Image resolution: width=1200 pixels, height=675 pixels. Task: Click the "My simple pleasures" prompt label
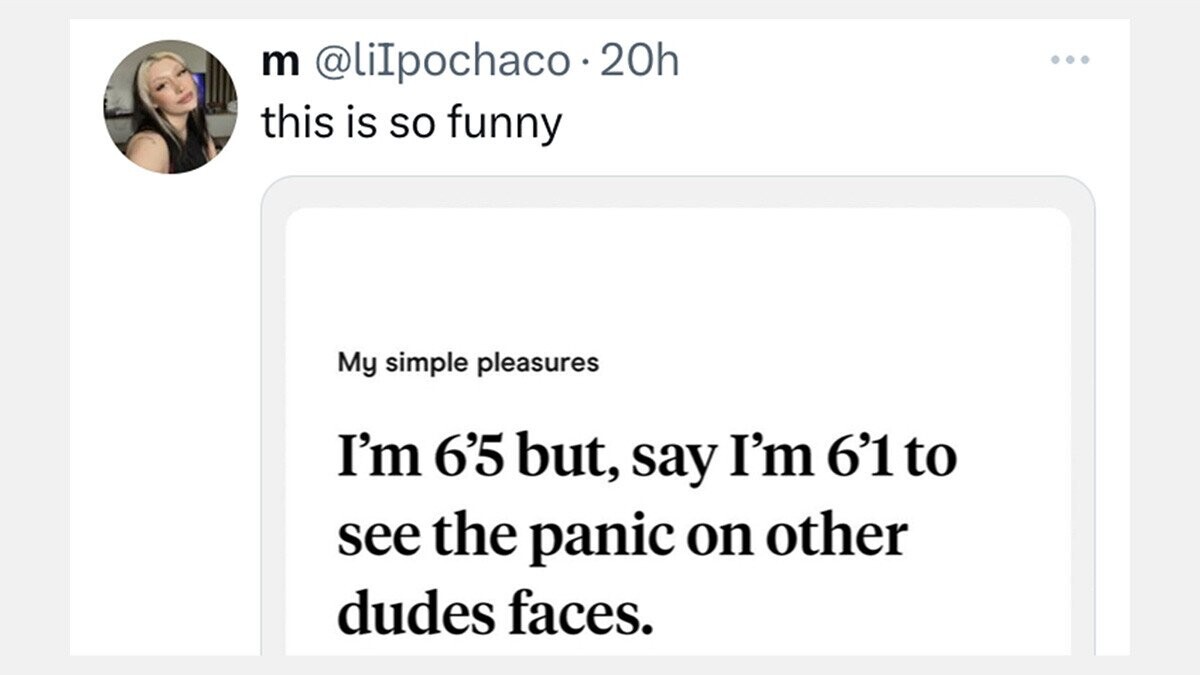coord(468,363)
